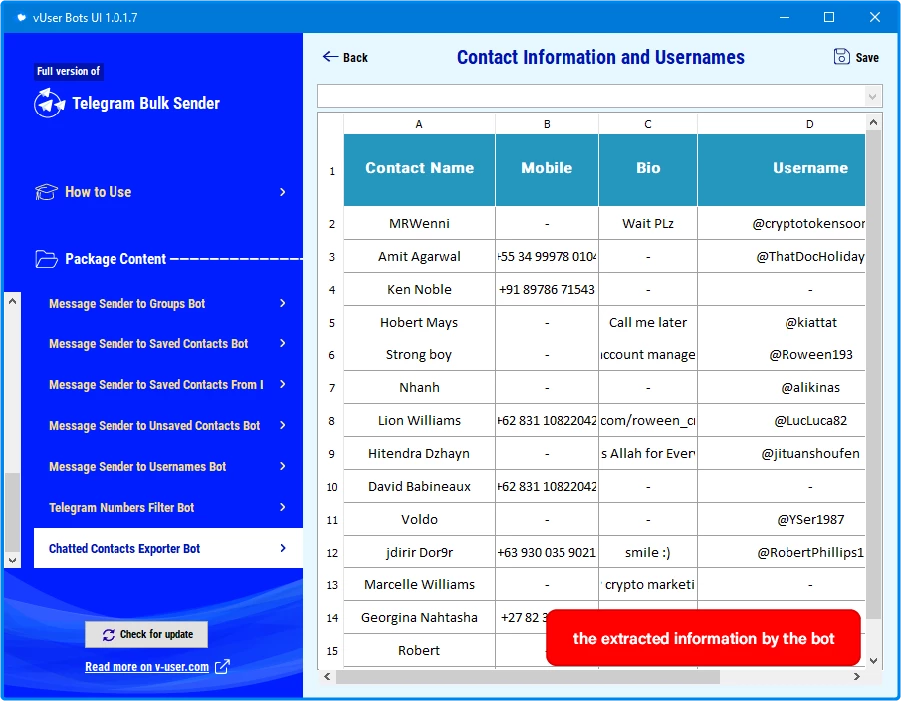Click sidebar scroll up arrow
Image resolution: width=901 pixels, height=701 pixels.
[x=12, y=301]
